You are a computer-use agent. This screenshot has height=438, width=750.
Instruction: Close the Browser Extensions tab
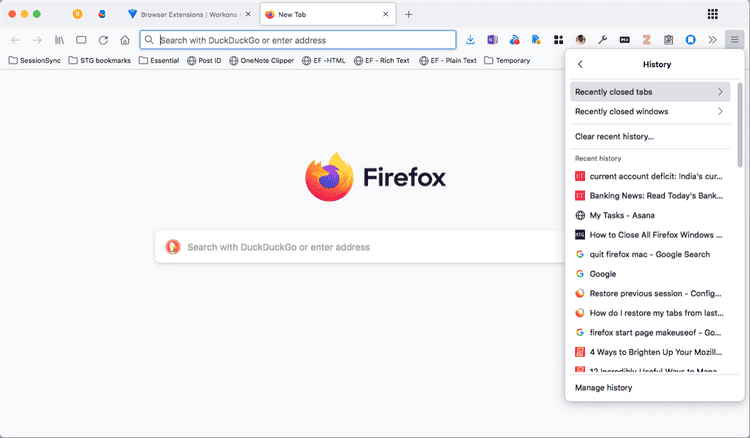click(x=248, y=14)
